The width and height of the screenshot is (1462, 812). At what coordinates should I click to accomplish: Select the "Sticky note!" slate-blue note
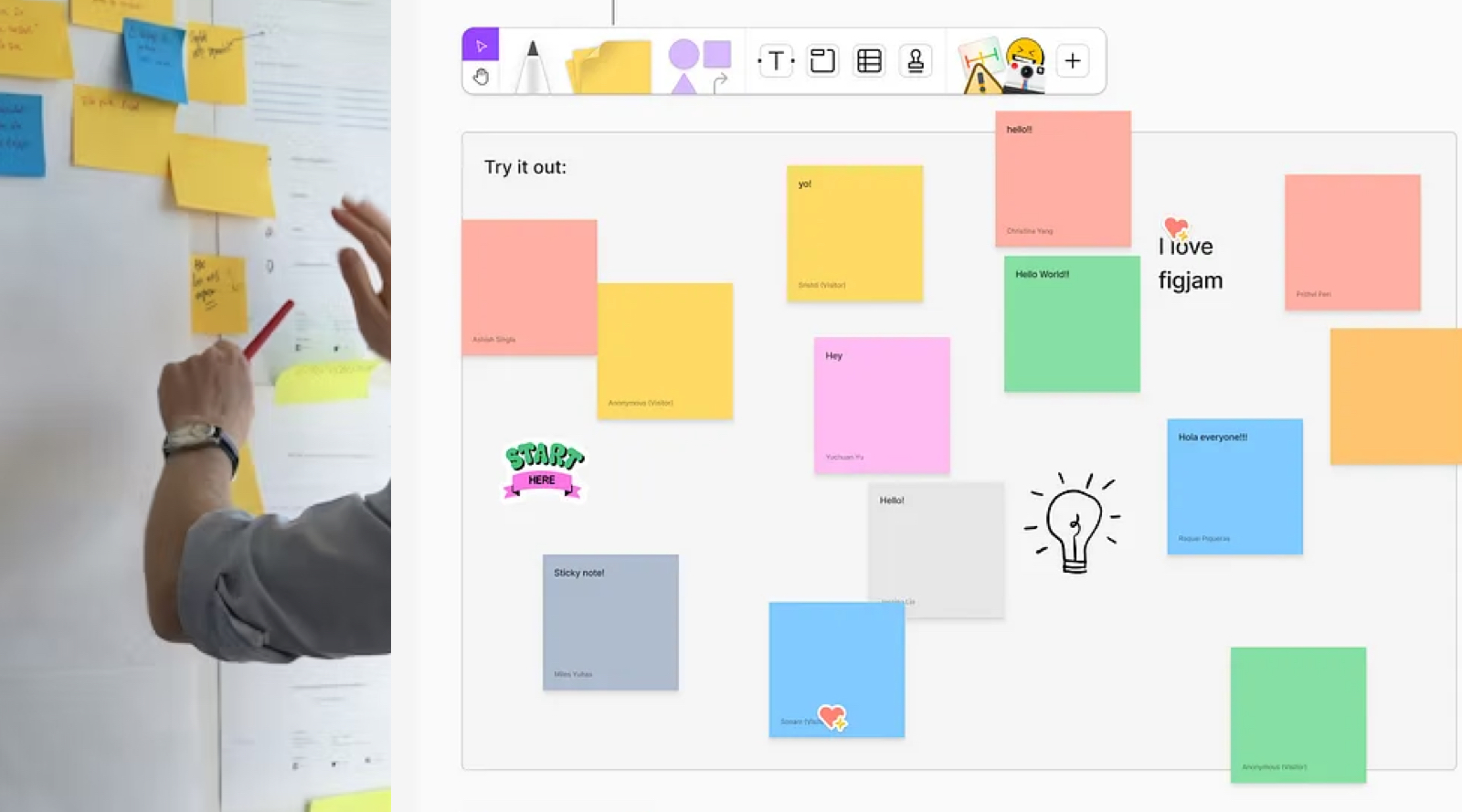pos(610,622)
